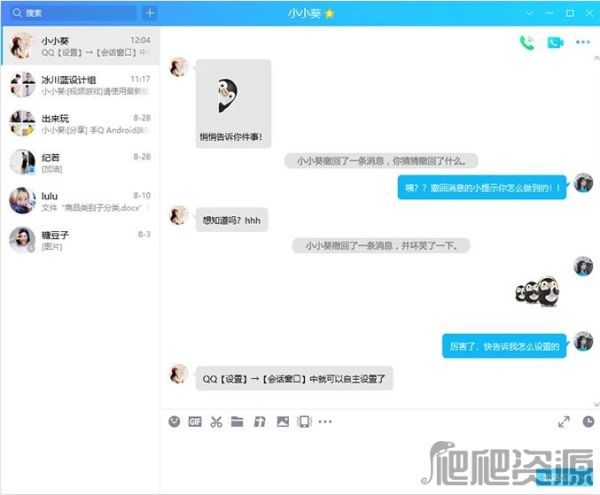Open the three-dot menu beside the video call icon
This screenshot has width=600, height=495.
coord(583,42)
